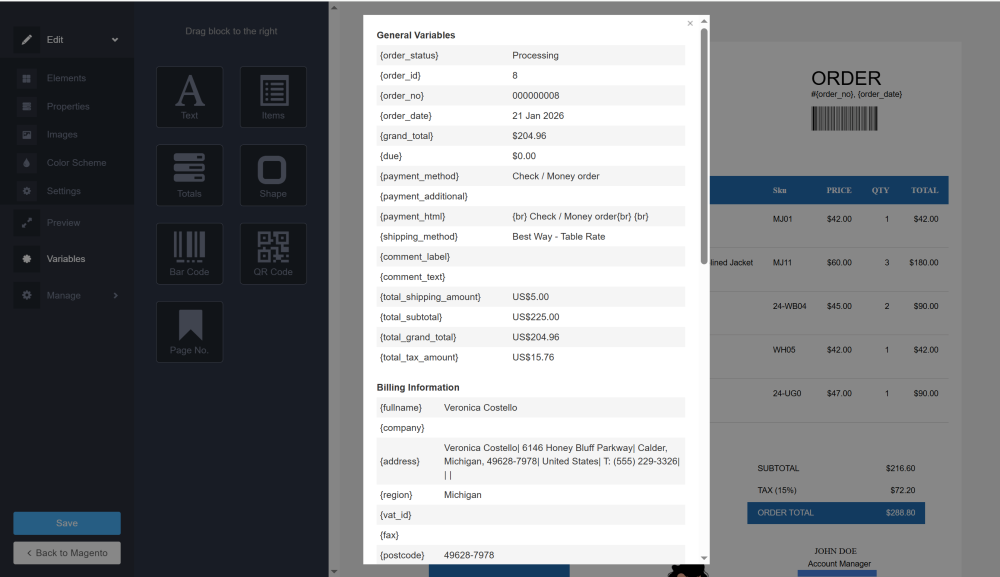Click the Best Way - Table Rate value
Screen dimensions: 1000x577
(559, 237)
